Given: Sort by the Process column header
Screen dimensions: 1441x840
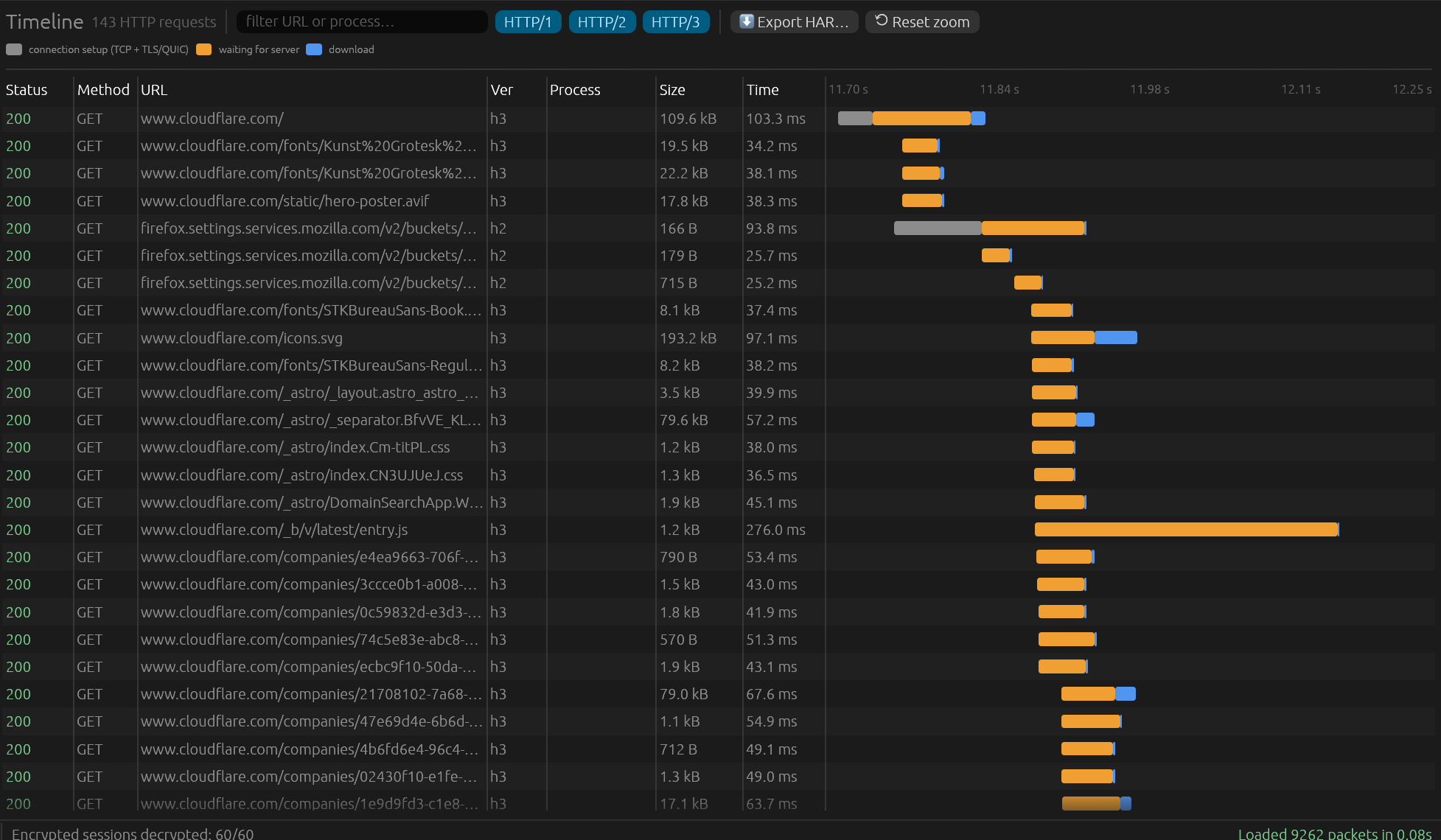Looking at the screenshot, I should (x=575, y=90).
